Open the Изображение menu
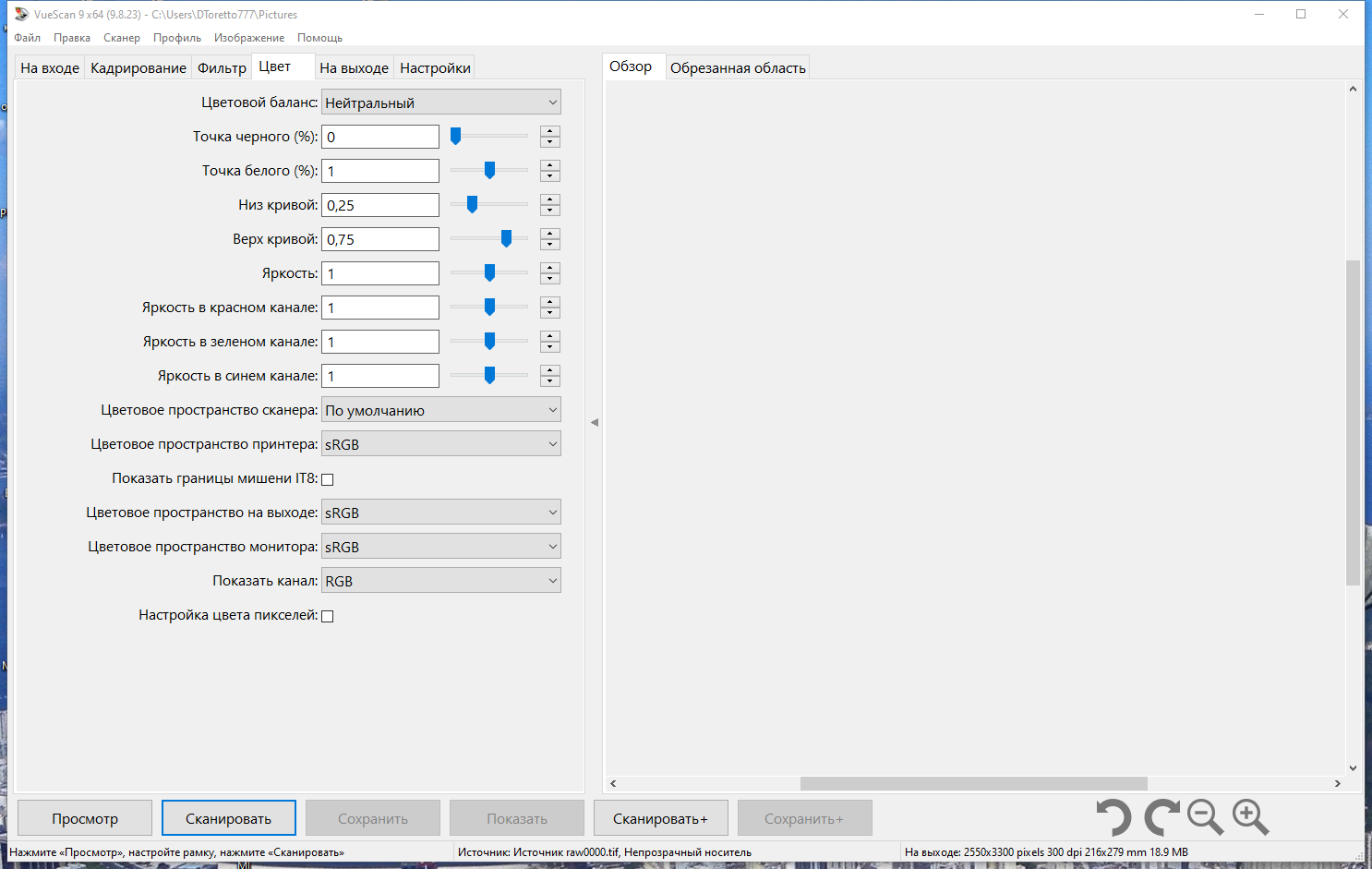The height and width of the screenshot is (869, 1372). [x=249, y=38]
